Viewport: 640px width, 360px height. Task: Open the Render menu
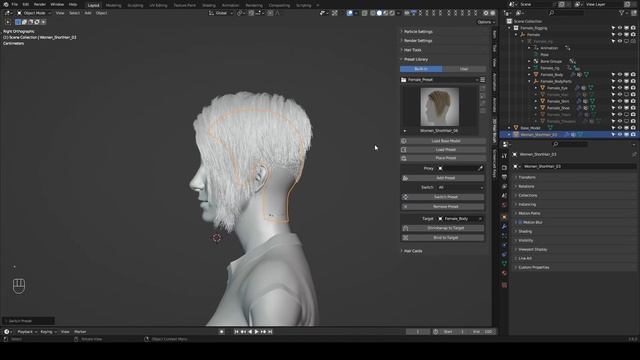coord(40,4)
